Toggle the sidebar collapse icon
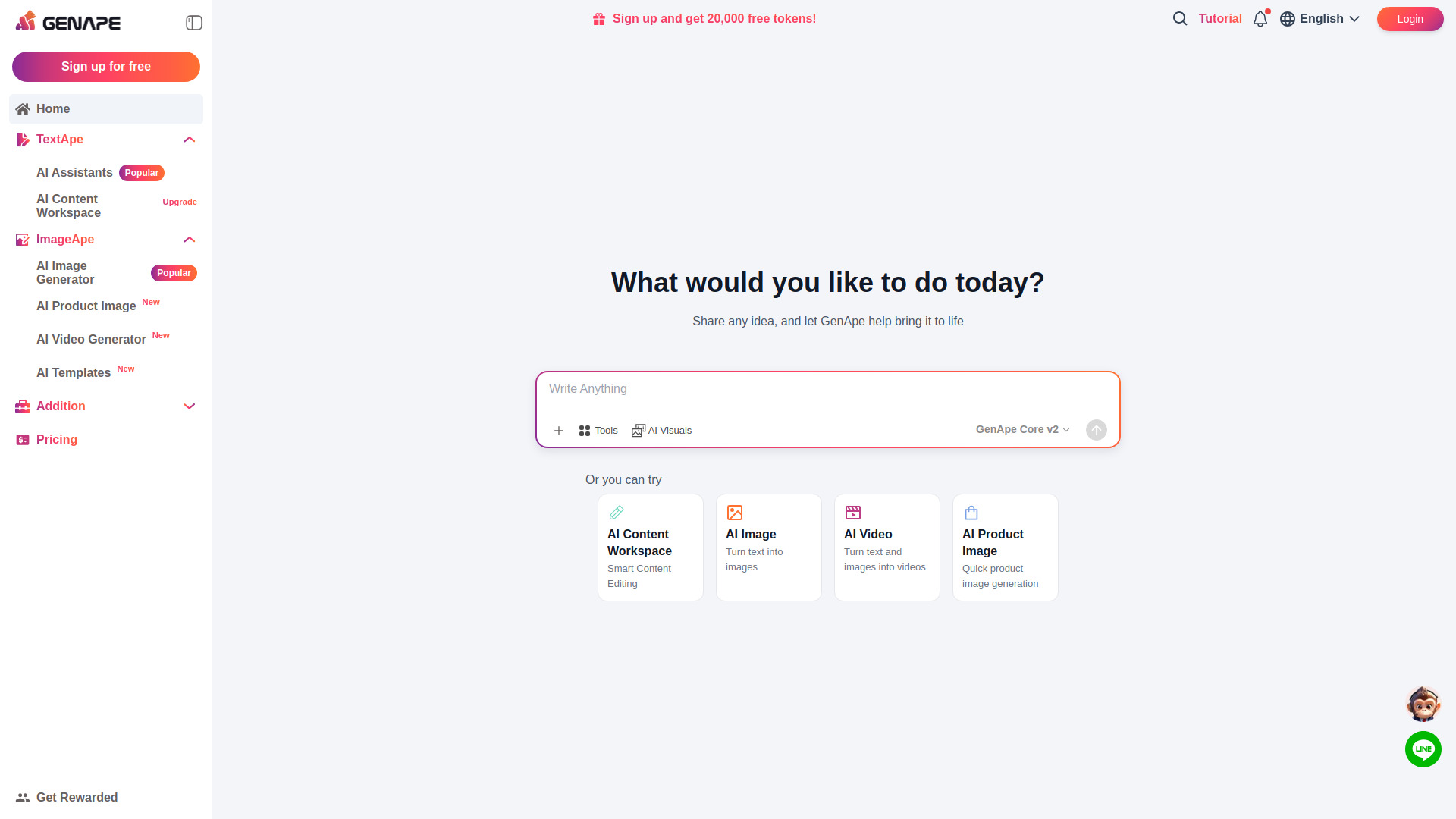Image resolution: width=1456 pixels, height=819 pixels. click(x=194, y=23)
